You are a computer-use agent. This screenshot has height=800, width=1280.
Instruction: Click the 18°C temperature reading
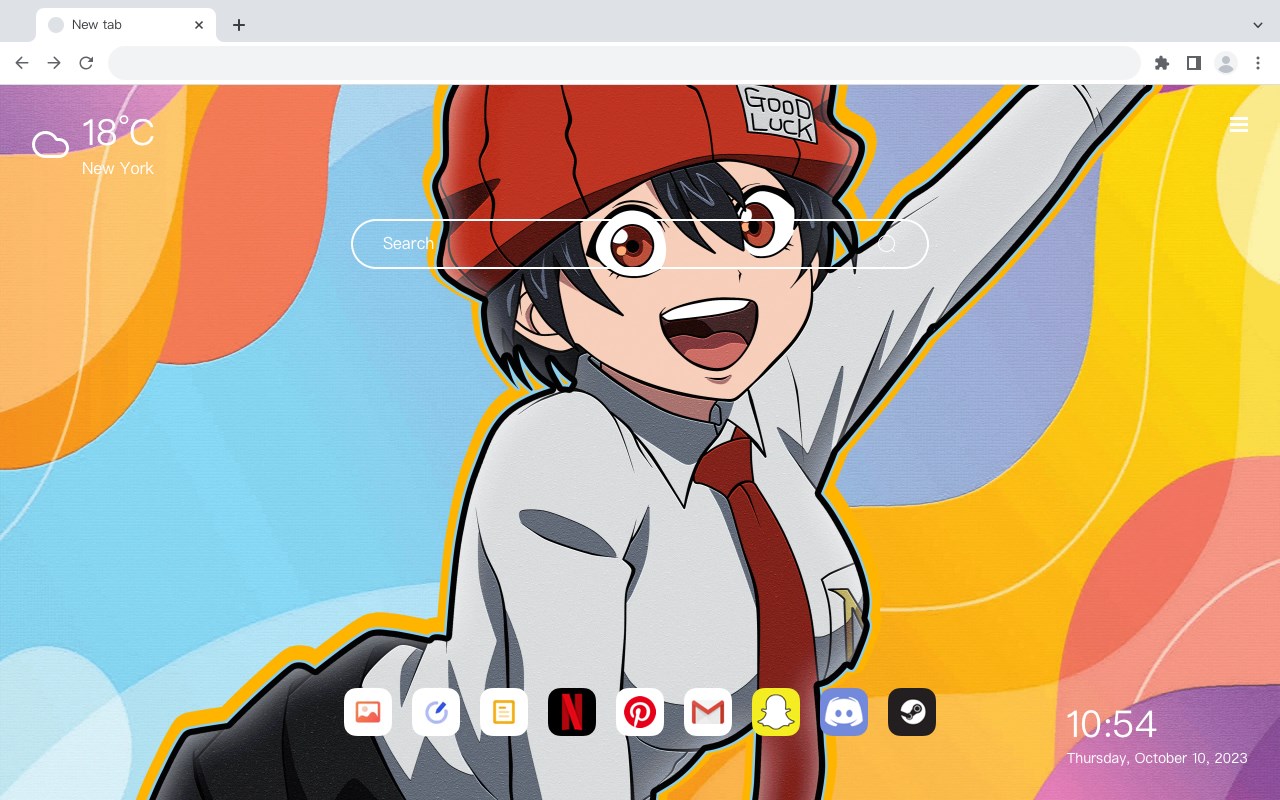click(x=118, y=133)
